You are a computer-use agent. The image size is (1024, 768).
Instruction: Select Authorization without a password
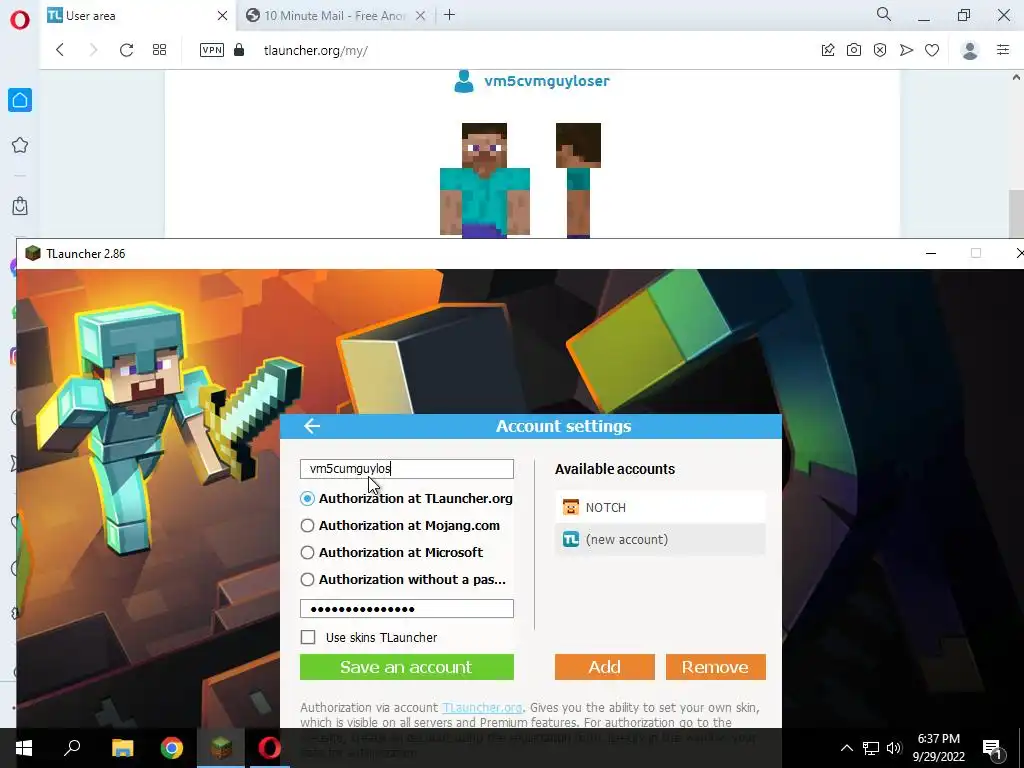403,579
